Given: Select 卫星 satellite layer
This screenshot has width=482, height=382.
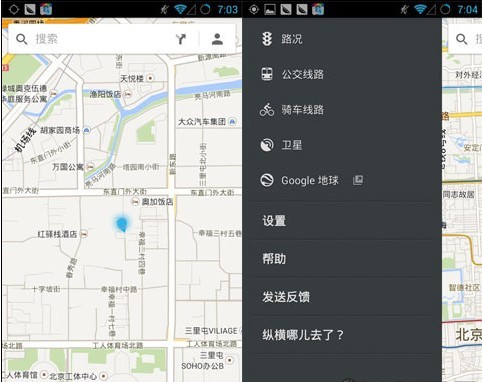Looking at the screenshot, I should point(342,145).
